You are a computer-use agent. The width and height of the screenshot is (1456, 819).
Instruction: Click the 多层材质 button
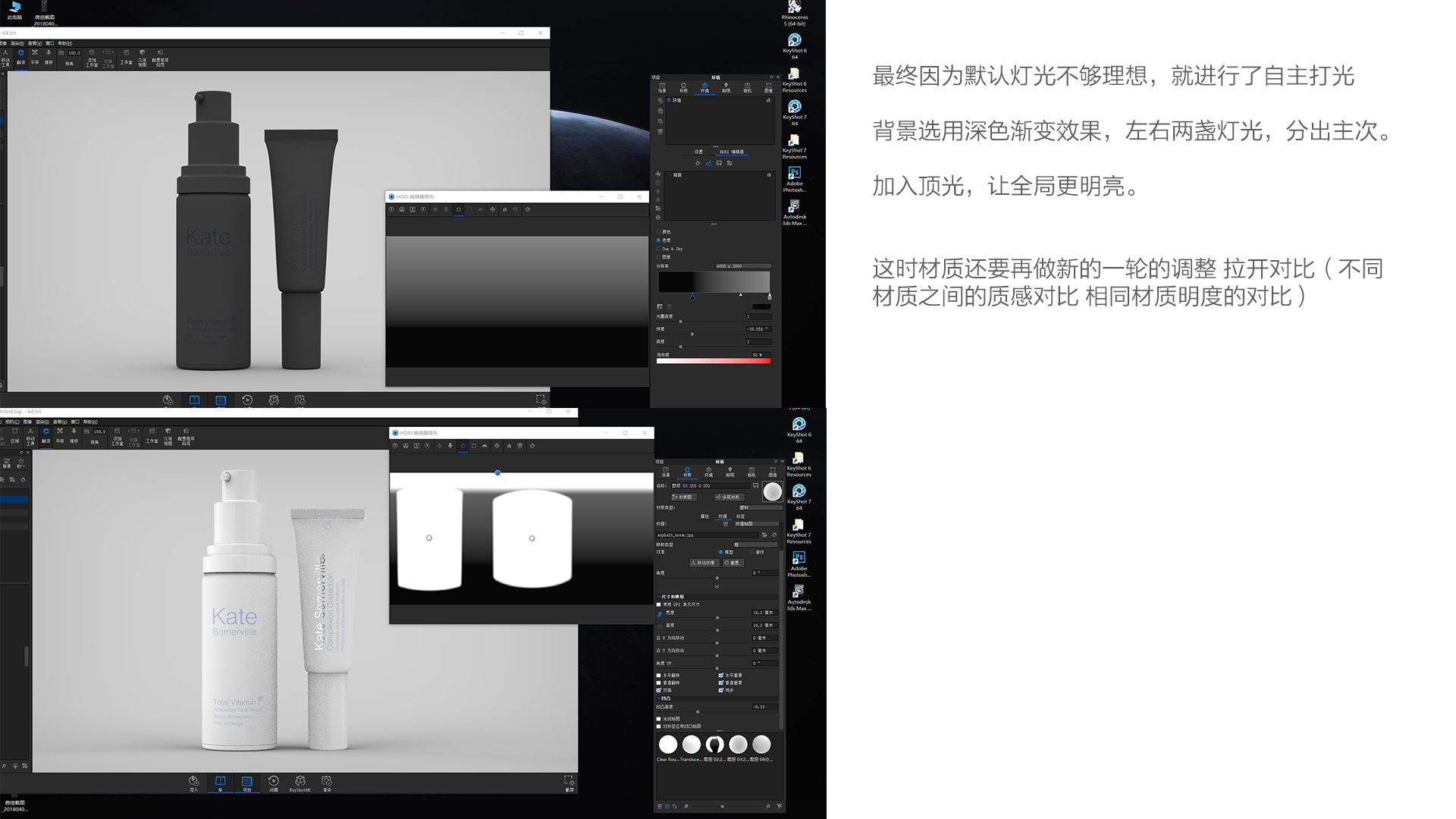pyautogui.click(x=730, y=497)
